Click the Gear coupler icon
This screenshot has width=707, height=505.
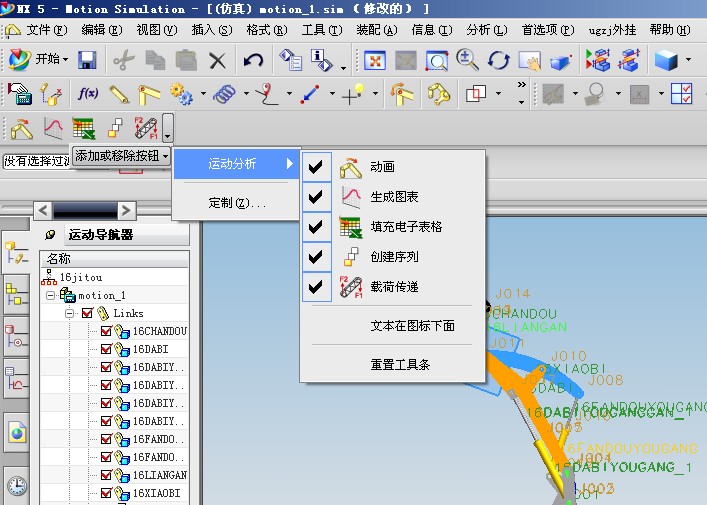(181, 94)
